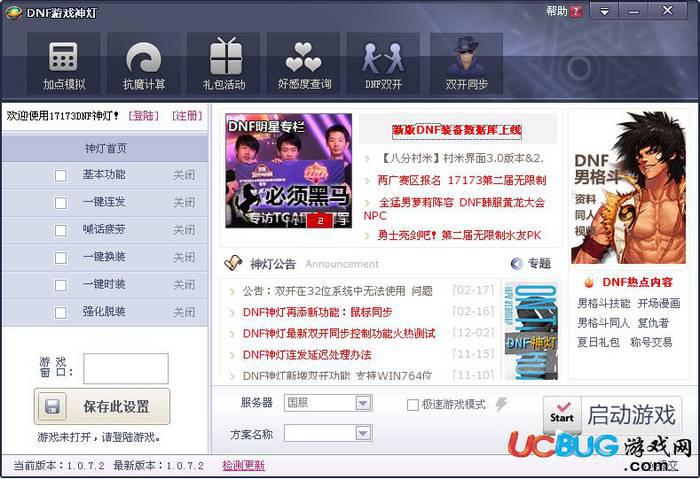Open announcement 最新双开同步控制功能火热测试
Viewport: 700px width, 479px height.
[339, 333]
